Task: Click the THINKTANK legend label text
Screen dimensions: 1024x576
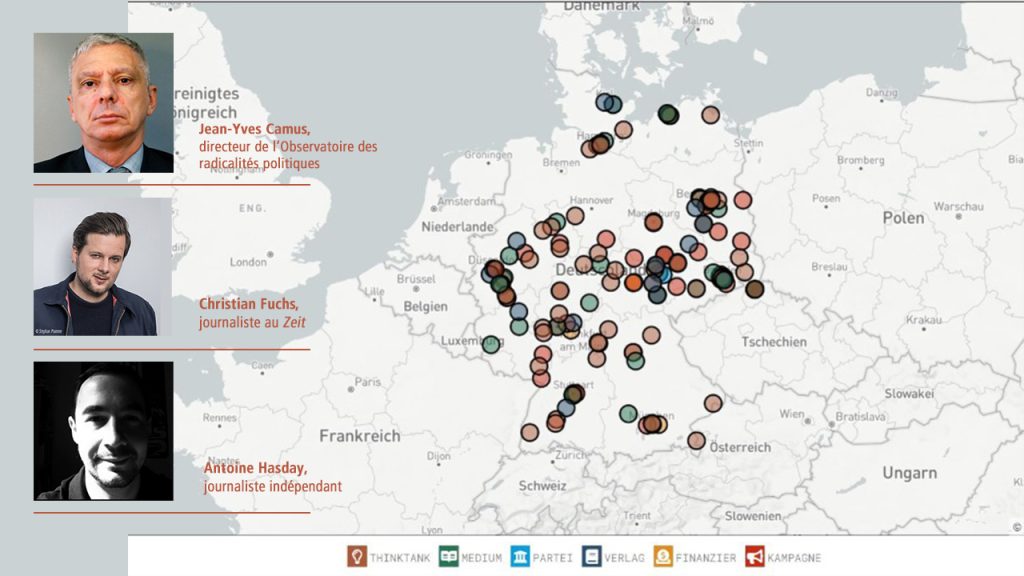Action: click(399, 558)
